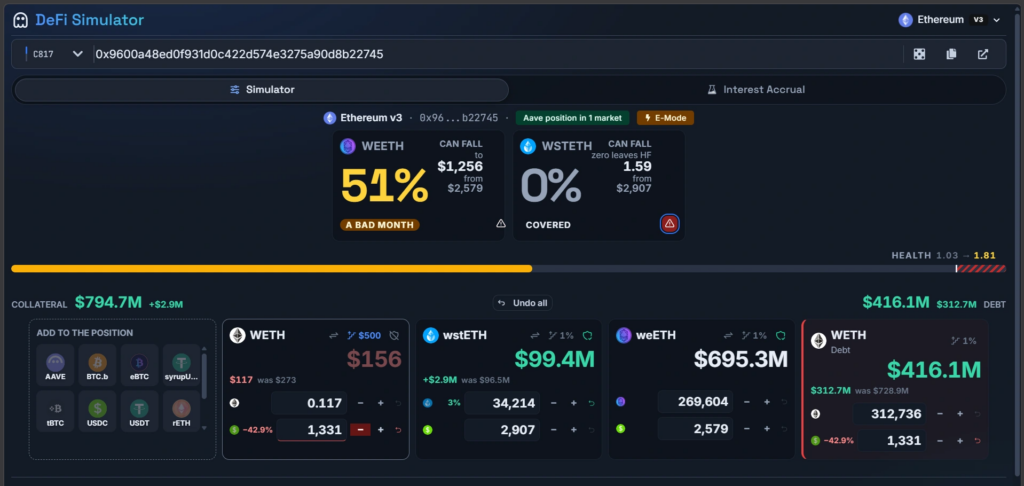
Task: Click the add-to-position token list scrollbar
Action: [x=204, y=375]
